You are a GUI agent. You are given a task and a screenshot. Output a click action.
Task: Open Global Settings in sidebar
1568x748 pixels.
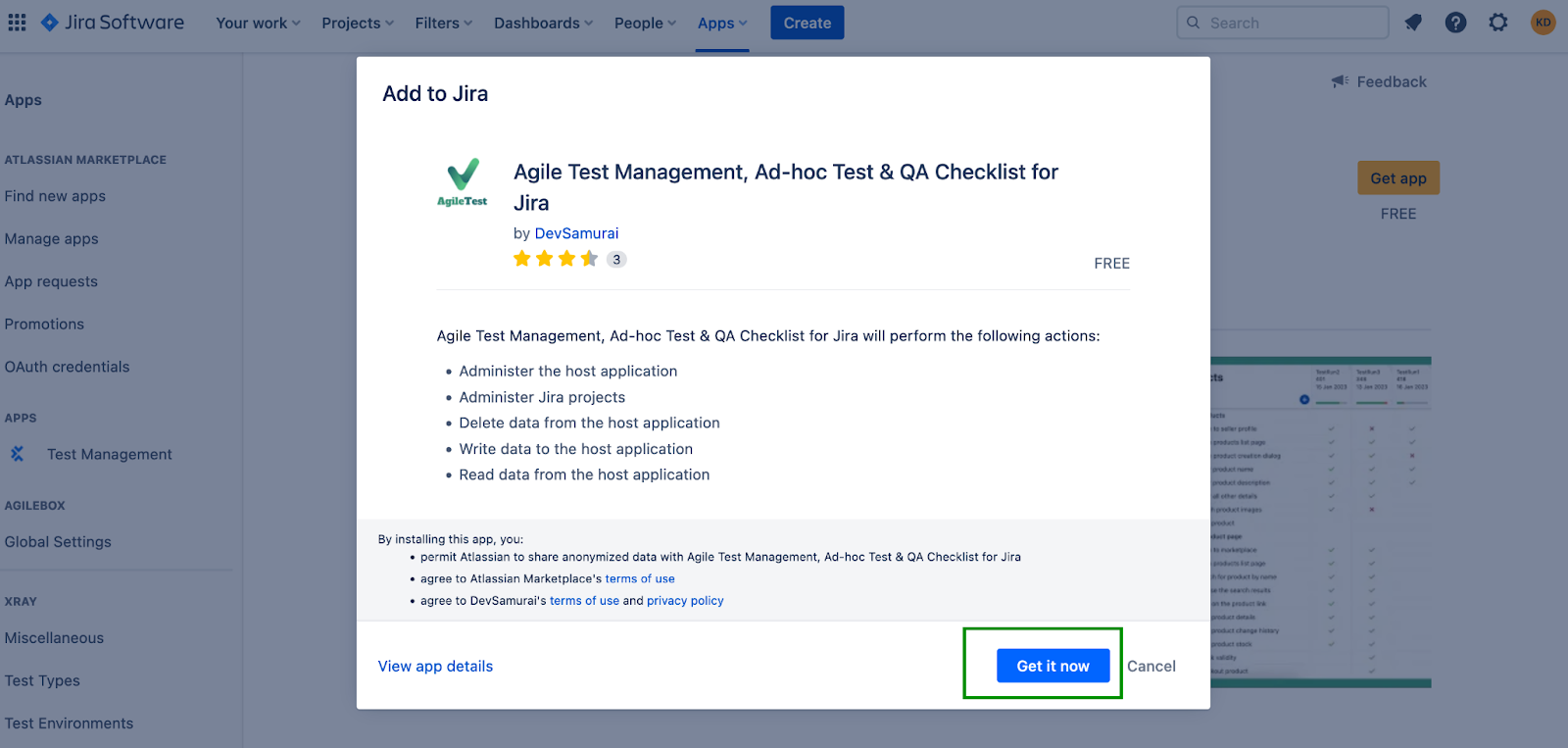pyautogui.click(x=58, y=542)
